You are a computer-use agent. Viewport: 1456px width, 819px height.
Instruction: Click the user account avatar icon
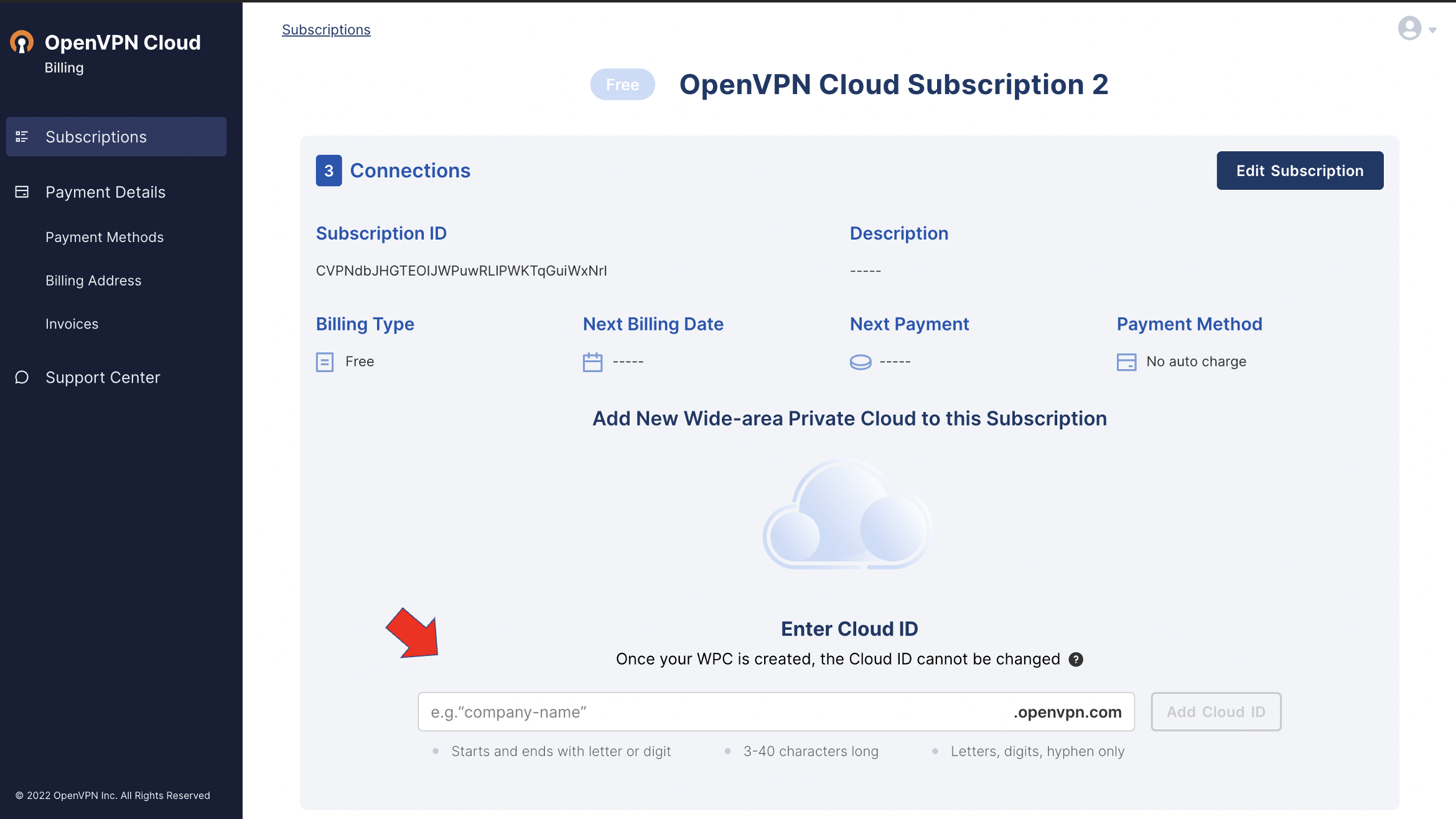(1409, 29)
